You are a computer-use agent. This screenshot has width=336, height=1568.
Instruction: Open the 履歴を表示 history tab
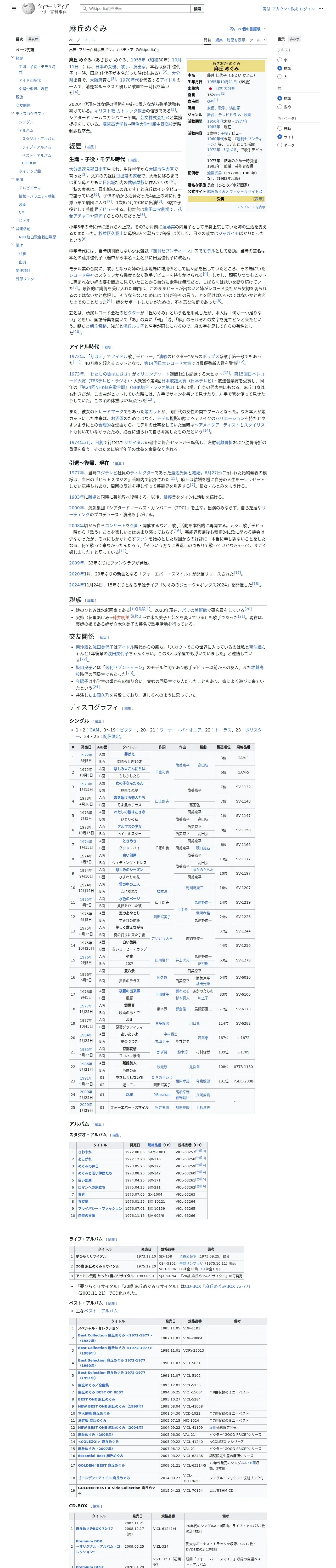(x=236, y=40)
